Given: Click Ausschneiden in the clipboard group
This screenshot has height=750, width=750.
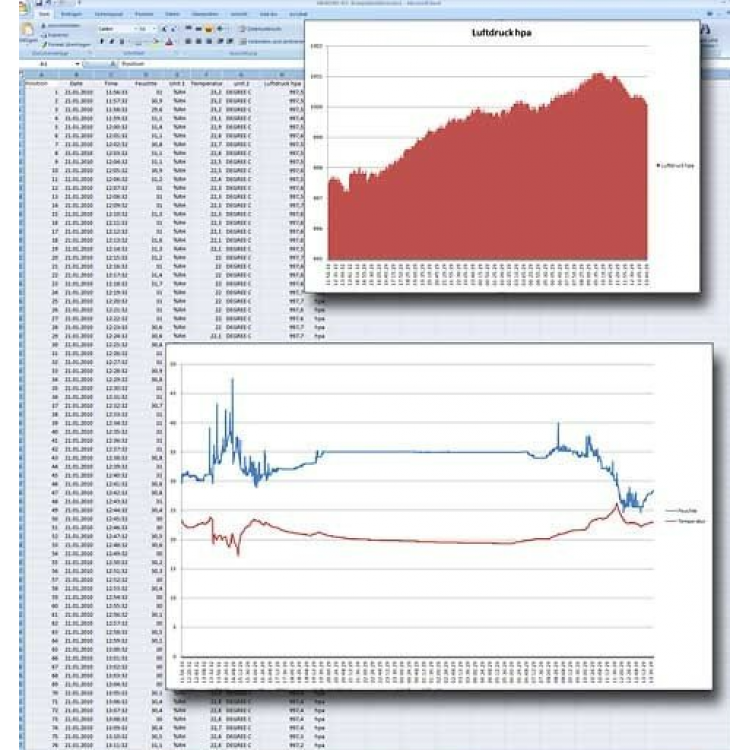Looking at the screenshot, I should (x=61, y=25).
